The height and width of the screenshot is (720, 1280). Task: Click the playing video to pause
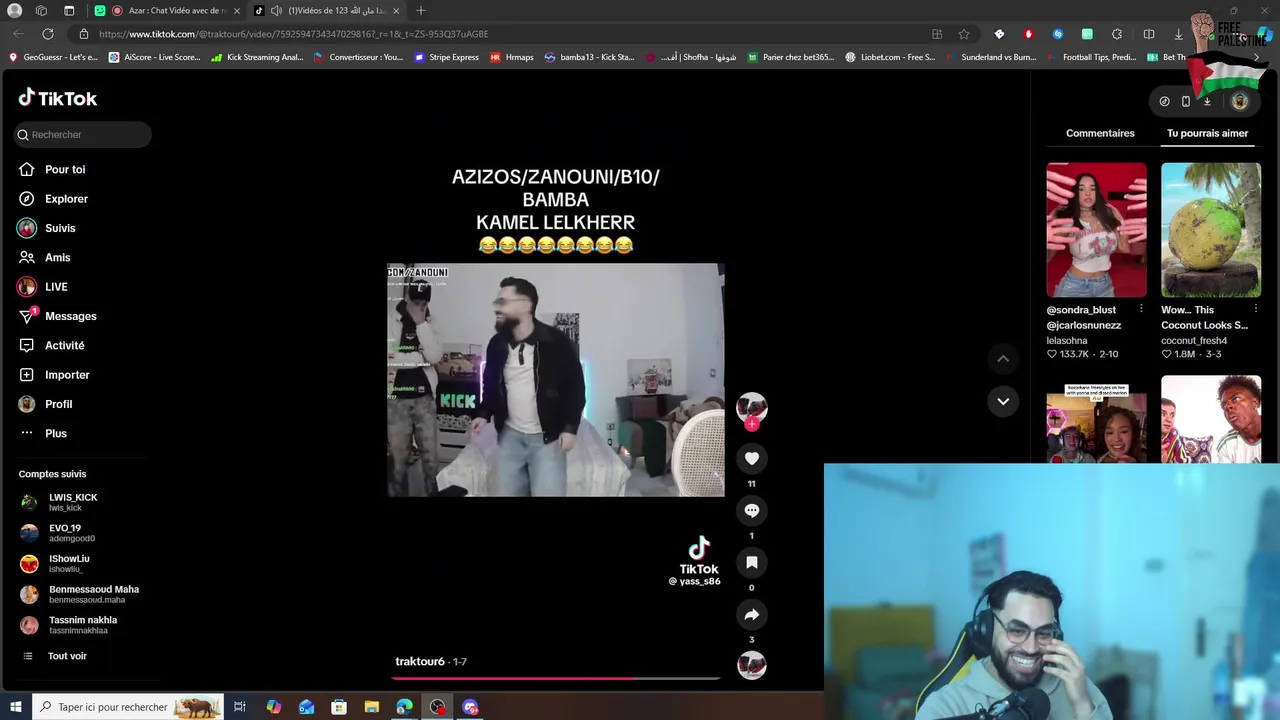(x=556, y=380)
